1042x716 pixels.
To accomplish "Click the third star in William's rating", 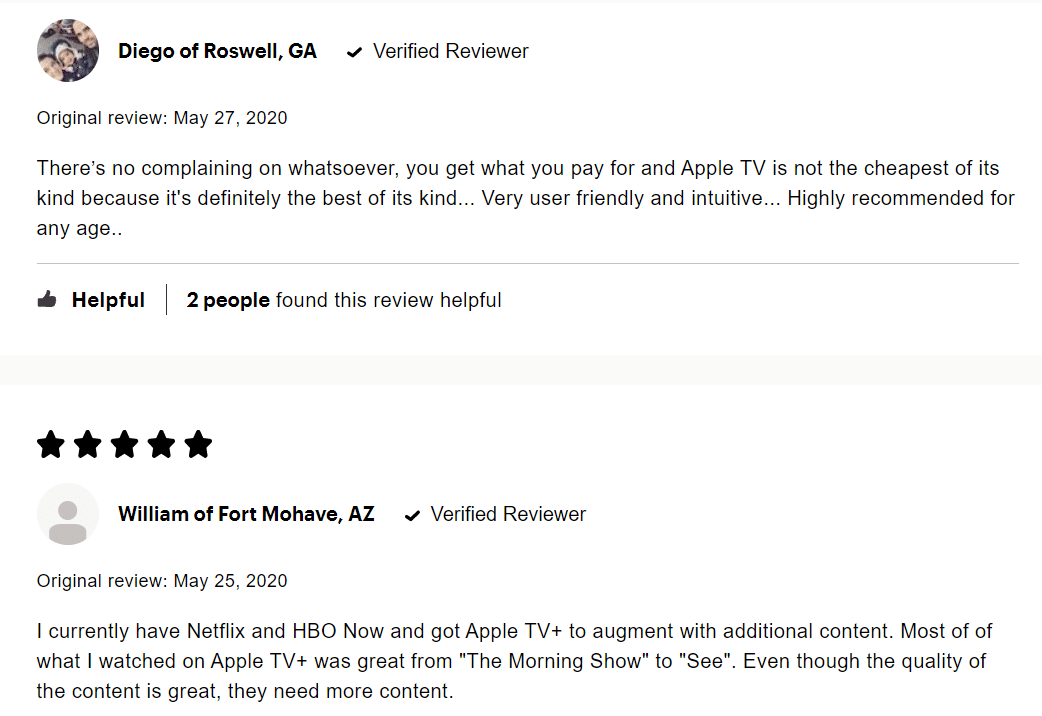I will pyautogui.click(x=124, y=445).
